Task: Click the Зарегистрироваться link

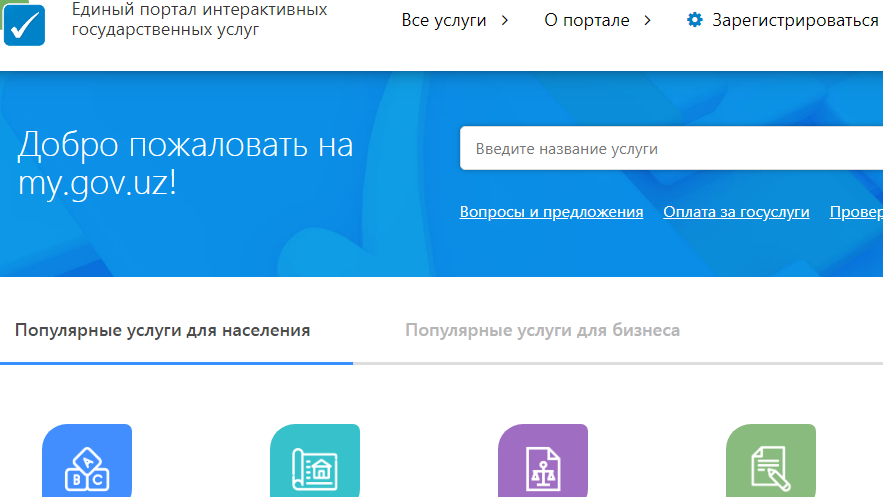Action: 795,20
